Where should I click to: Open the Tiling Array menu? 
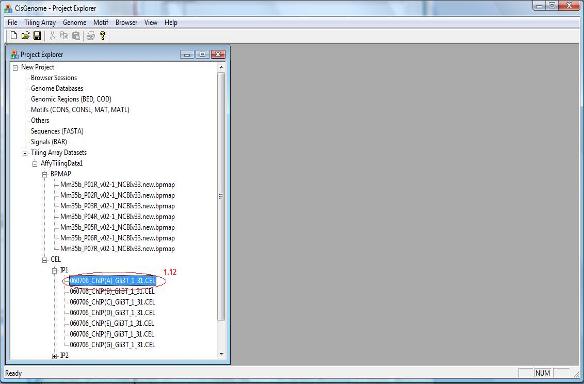(40, 23)
